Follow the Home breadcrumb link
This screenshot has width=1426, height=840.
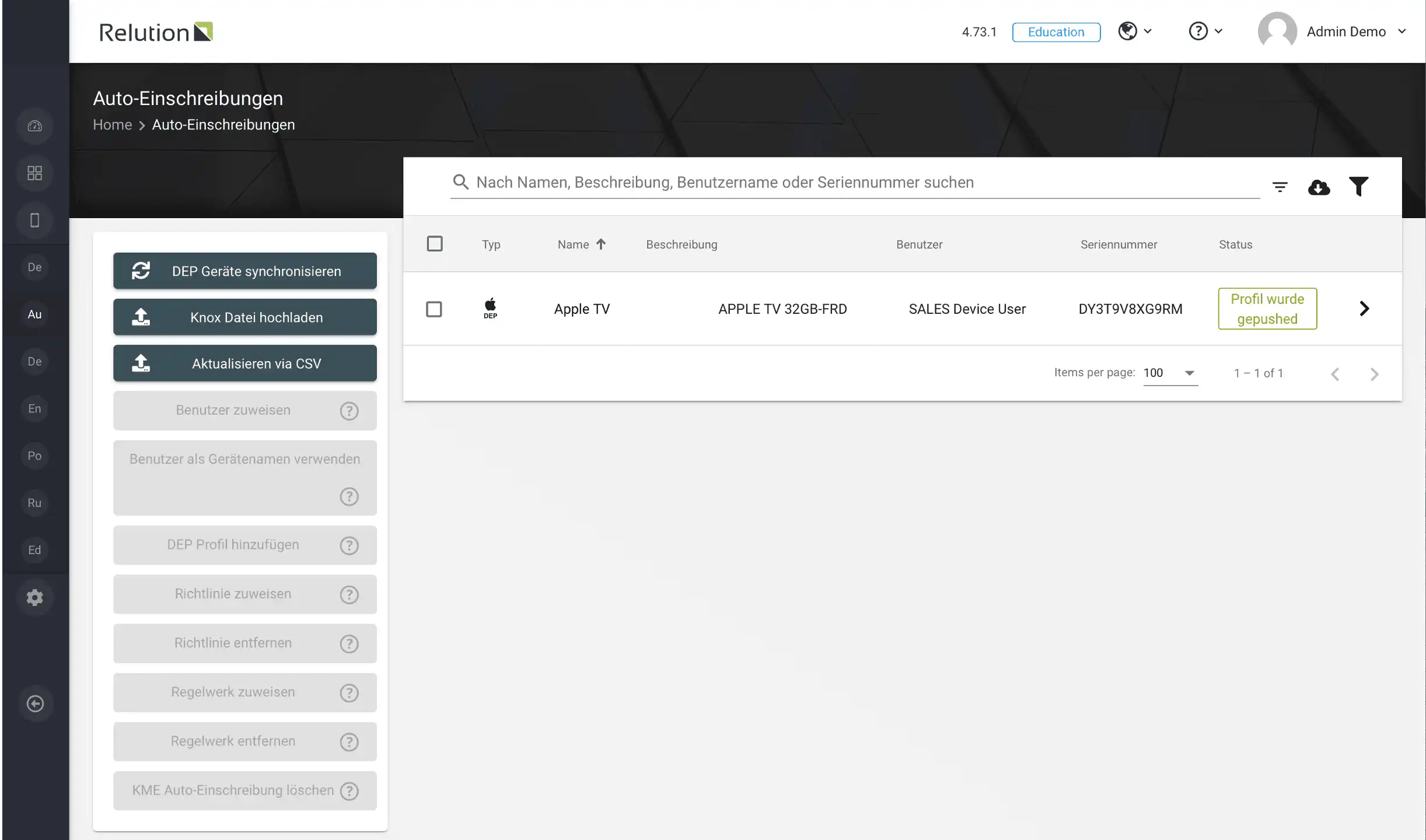coord(113,125)
